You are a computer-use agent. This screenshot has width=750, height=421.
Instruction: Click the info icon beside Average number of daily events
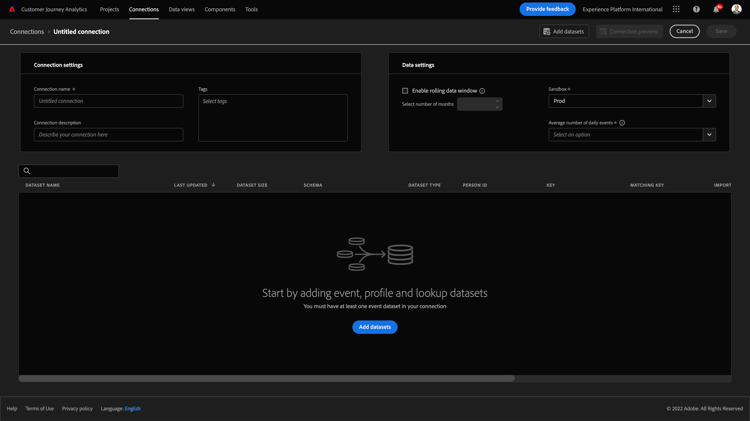622,123
